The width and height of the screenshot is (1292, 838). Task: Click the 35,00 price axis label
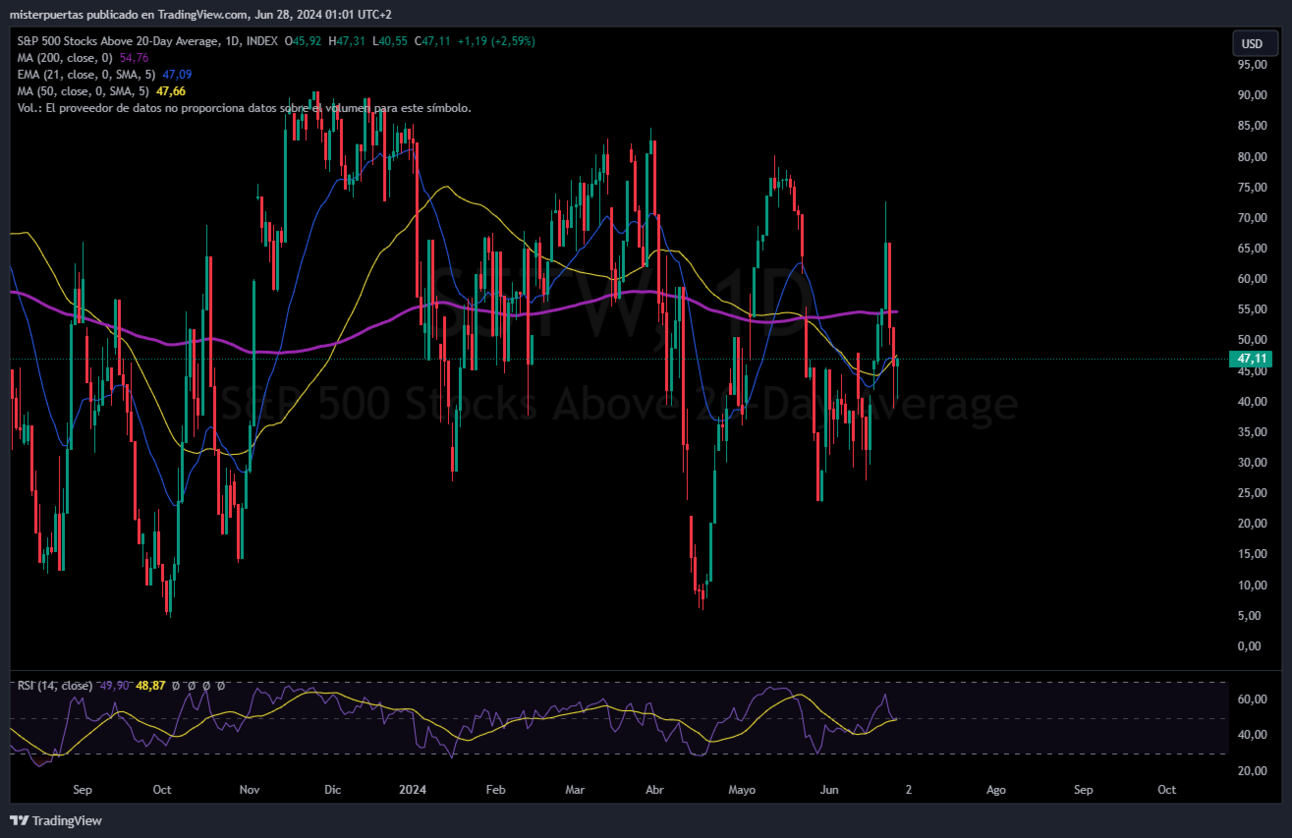click(x=1253, y=432)
